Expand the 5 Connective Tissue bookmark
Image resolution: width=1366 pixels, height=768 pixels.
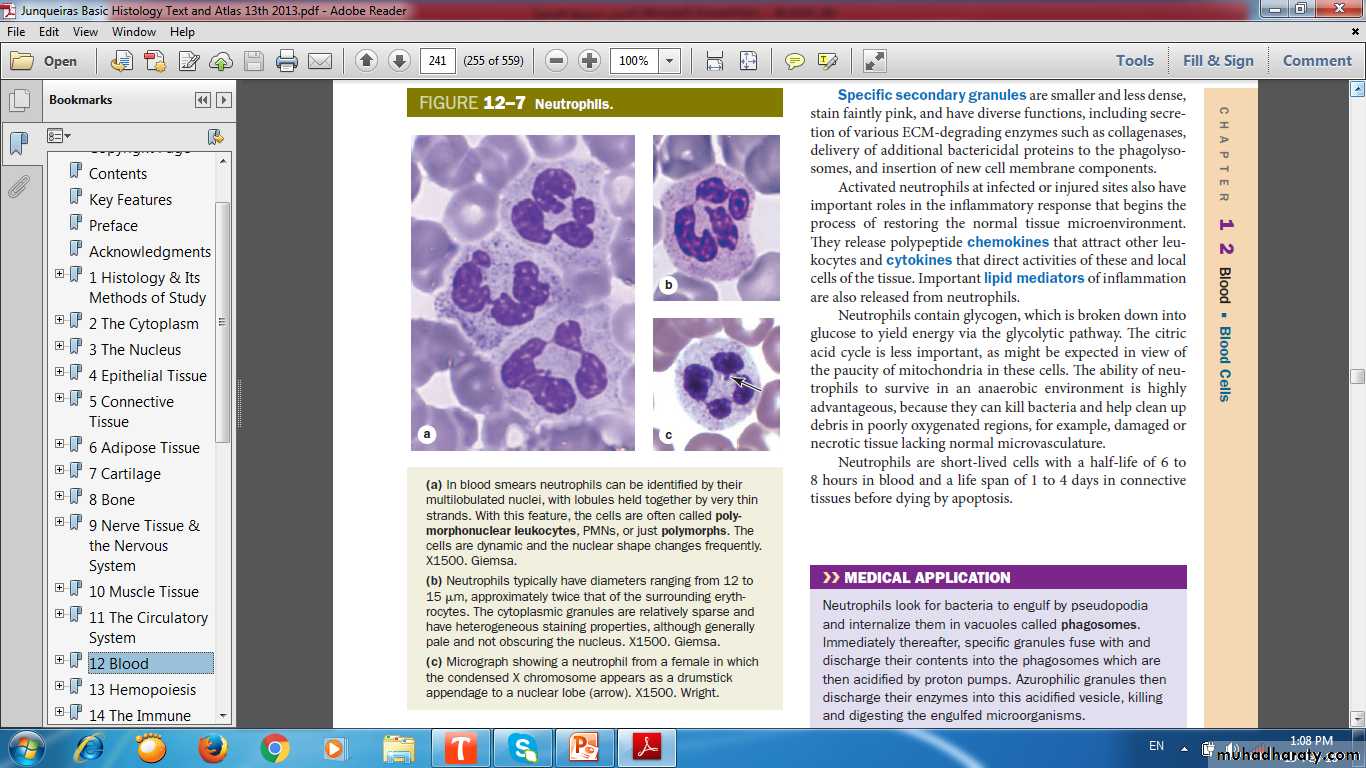point(60,398)
